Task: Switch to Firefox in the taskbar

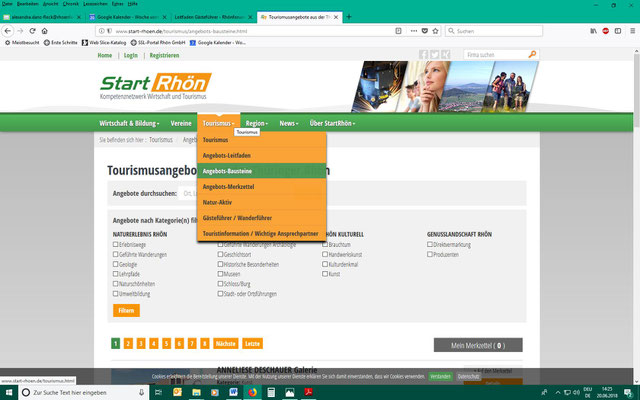Action: click(x=252, y=392)
